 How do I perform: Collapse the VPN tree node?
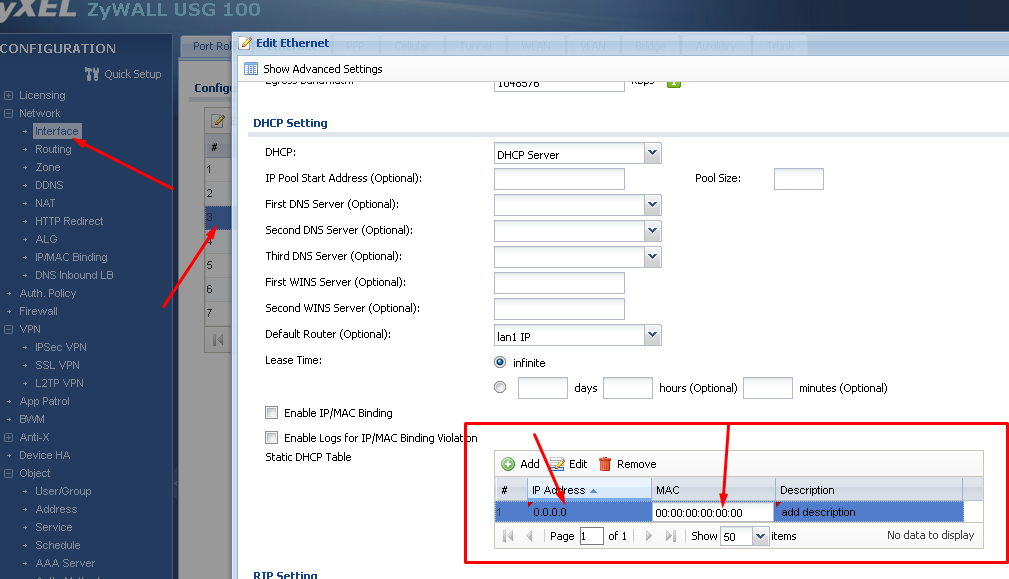[x=8, y=329]
